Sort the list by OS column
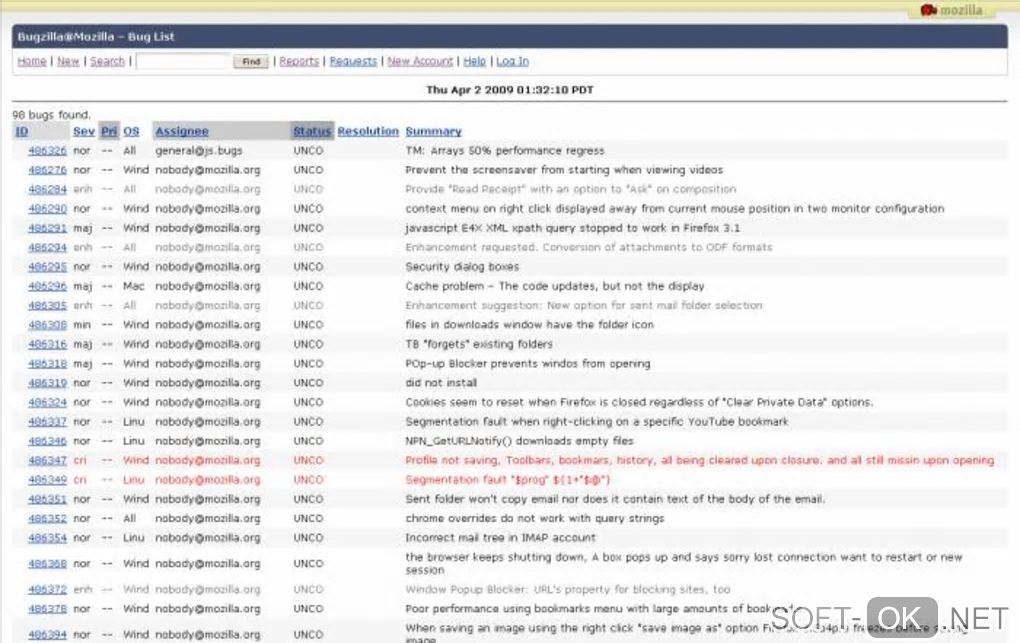Screen dimensions: 1020x643 tap(131, 131)
